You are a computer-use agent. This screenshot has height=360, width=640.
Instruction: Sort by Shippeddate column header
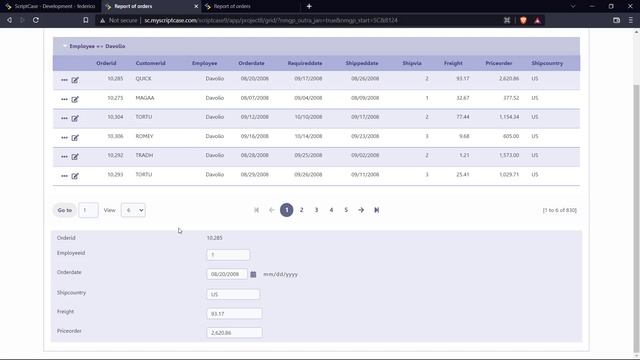(x=362, y=63)
